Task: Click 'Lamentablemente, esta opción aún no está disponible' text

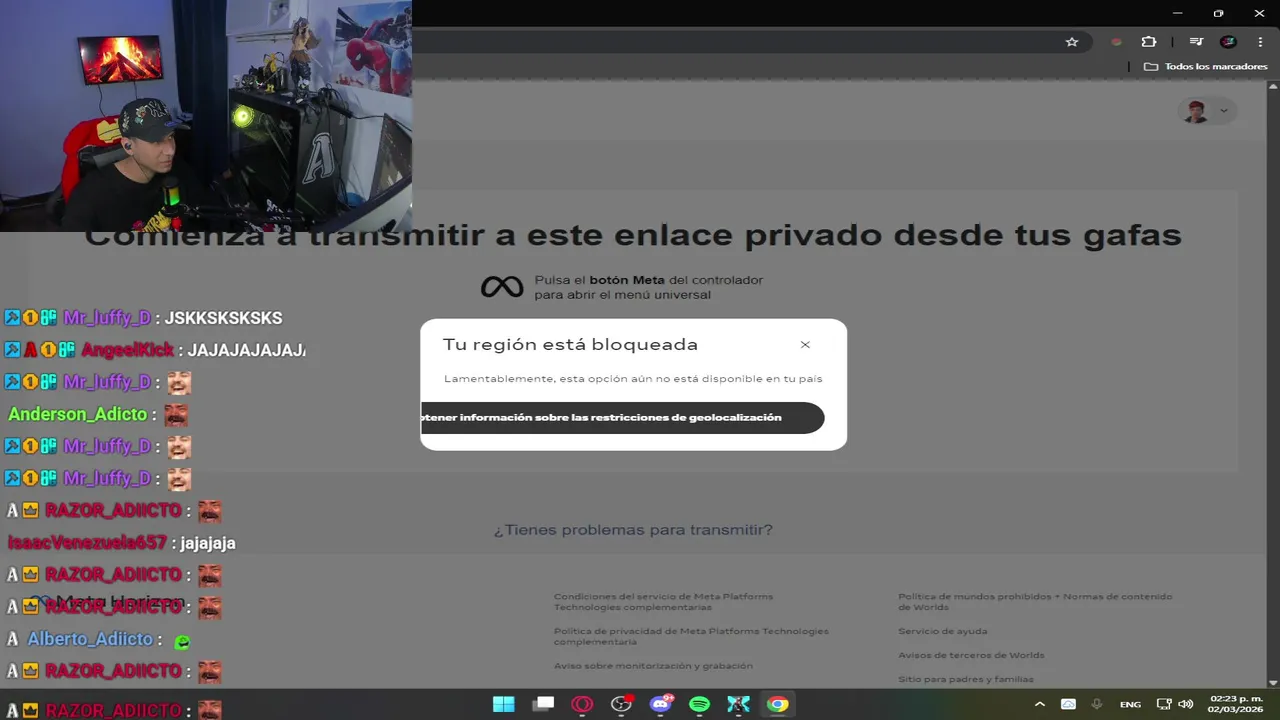Action: coord(633,379)
